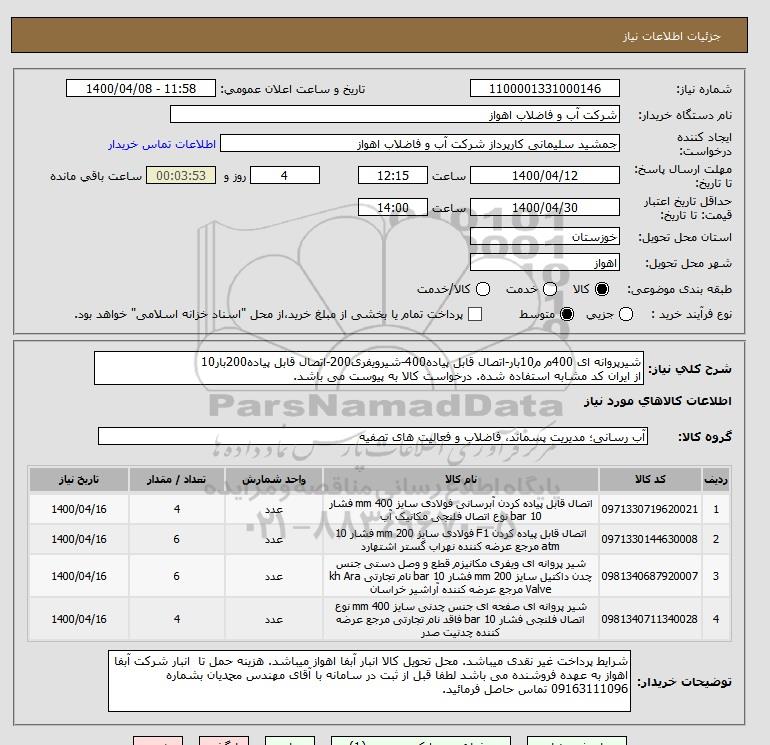Click the تعداد / مقدار column header
The width and height of the screenshot is (770, 745).
(177, 479)
